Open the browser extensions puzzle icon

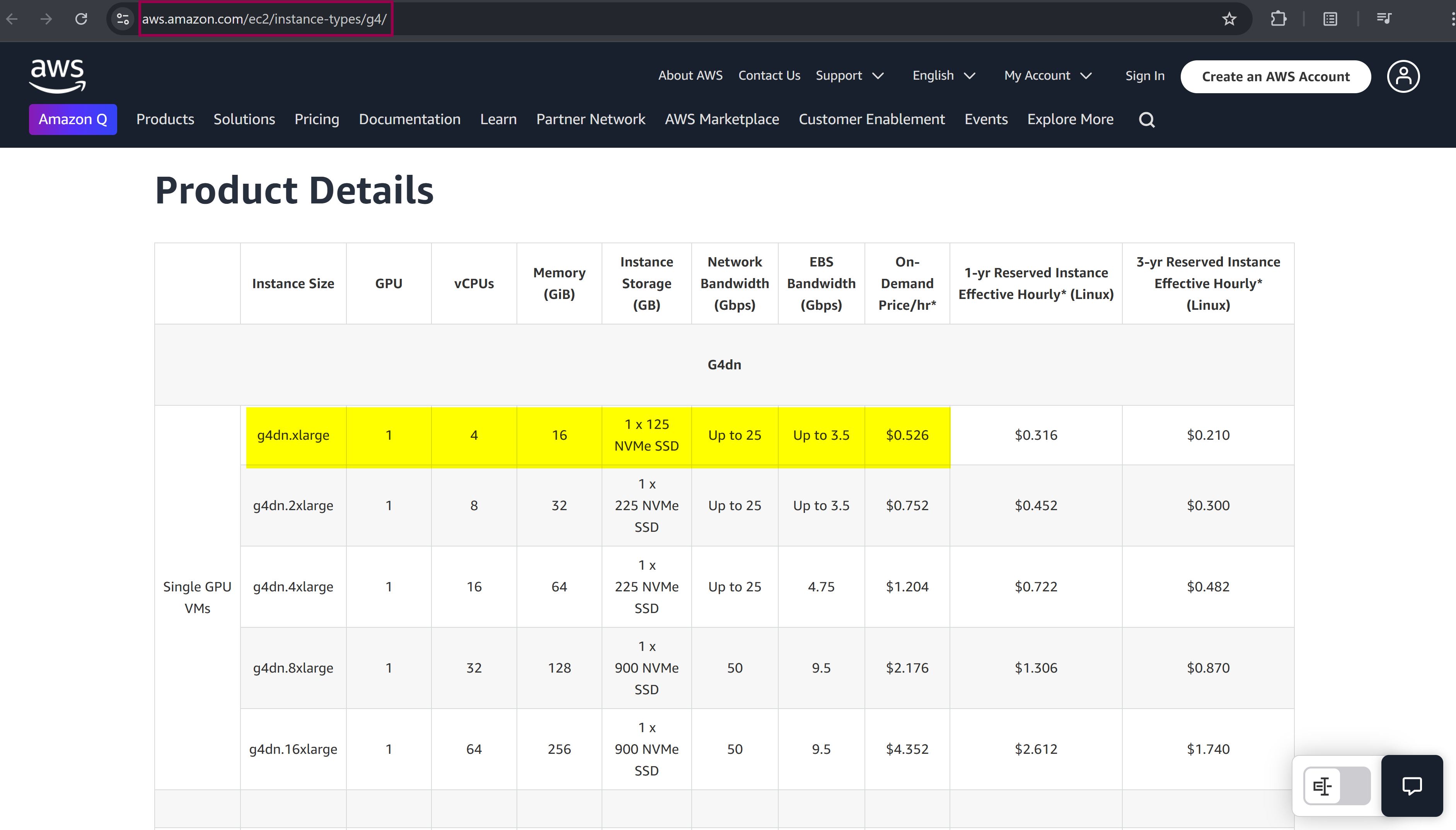point(1278,19)
